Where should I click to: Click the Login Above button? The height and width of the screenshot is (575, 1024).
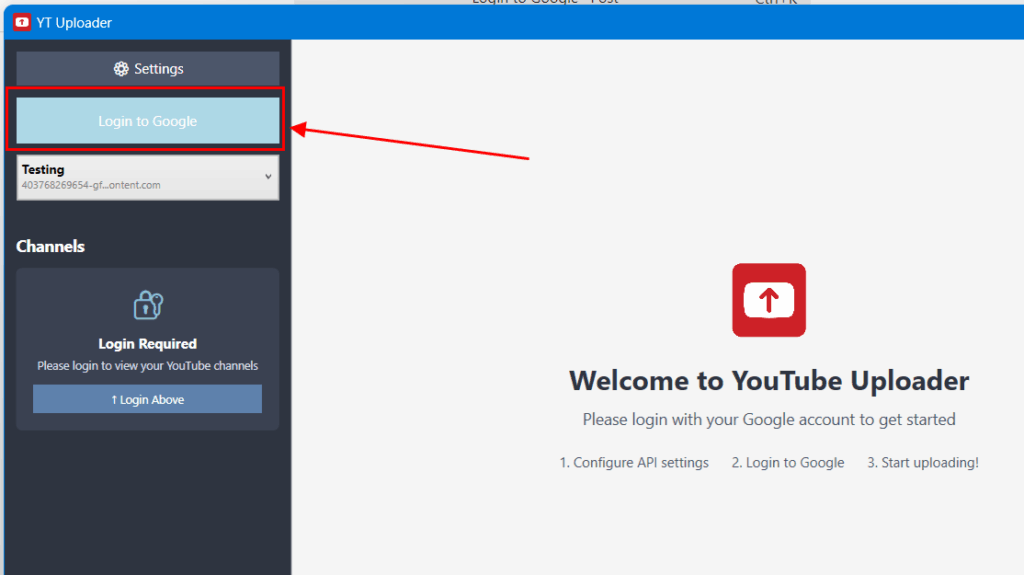148,399
